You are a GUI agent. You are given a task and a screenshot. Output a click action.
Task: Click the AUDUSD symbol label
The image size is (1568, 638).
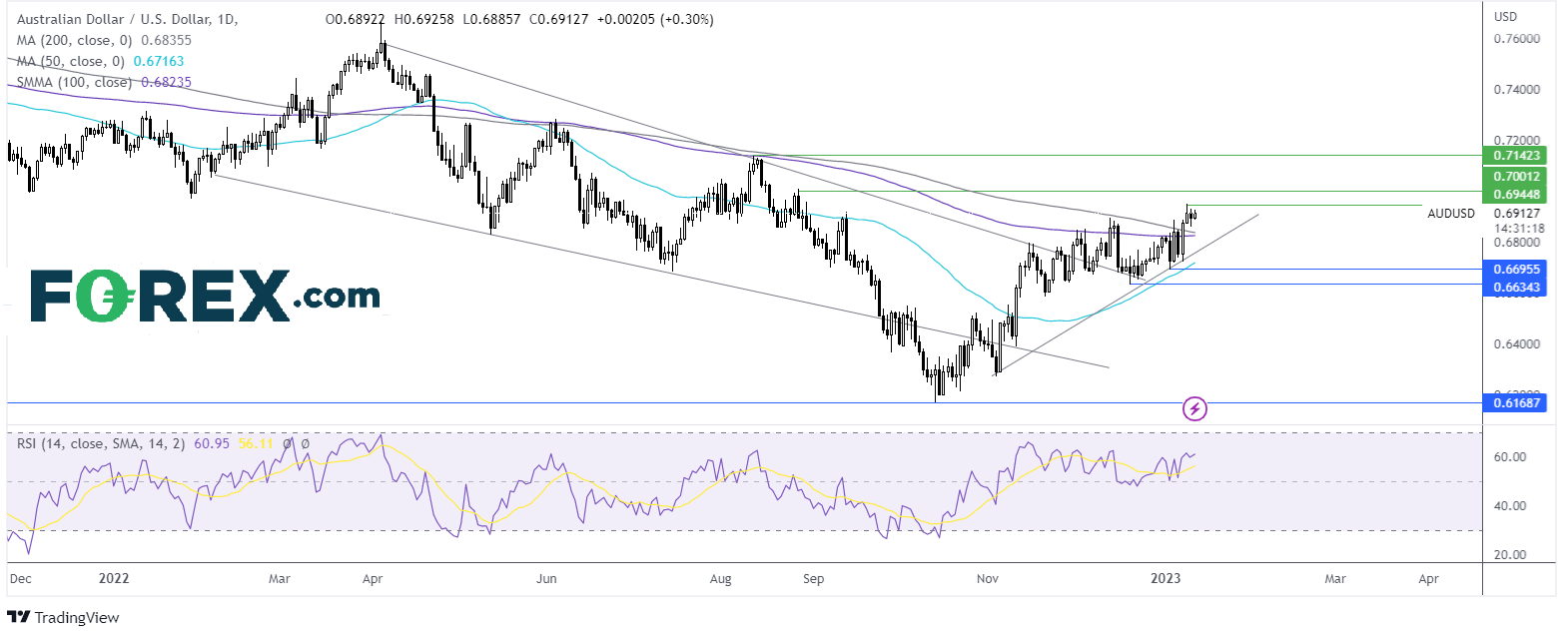pos(1450,214)
